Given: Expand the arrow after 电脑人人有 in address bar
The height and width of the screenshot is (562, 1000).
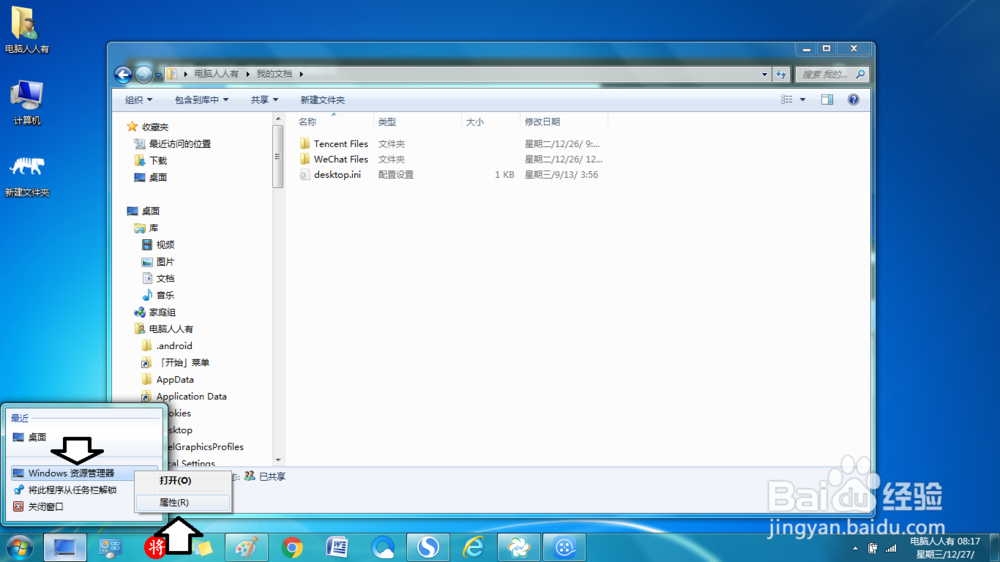Looking at the screenshot, I should (247, 74).
